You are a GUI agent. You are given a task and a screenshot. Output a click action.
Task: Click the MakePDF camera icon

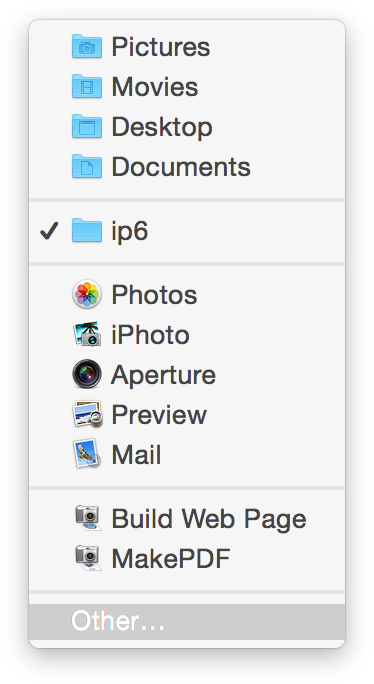[x=88, y=557]
